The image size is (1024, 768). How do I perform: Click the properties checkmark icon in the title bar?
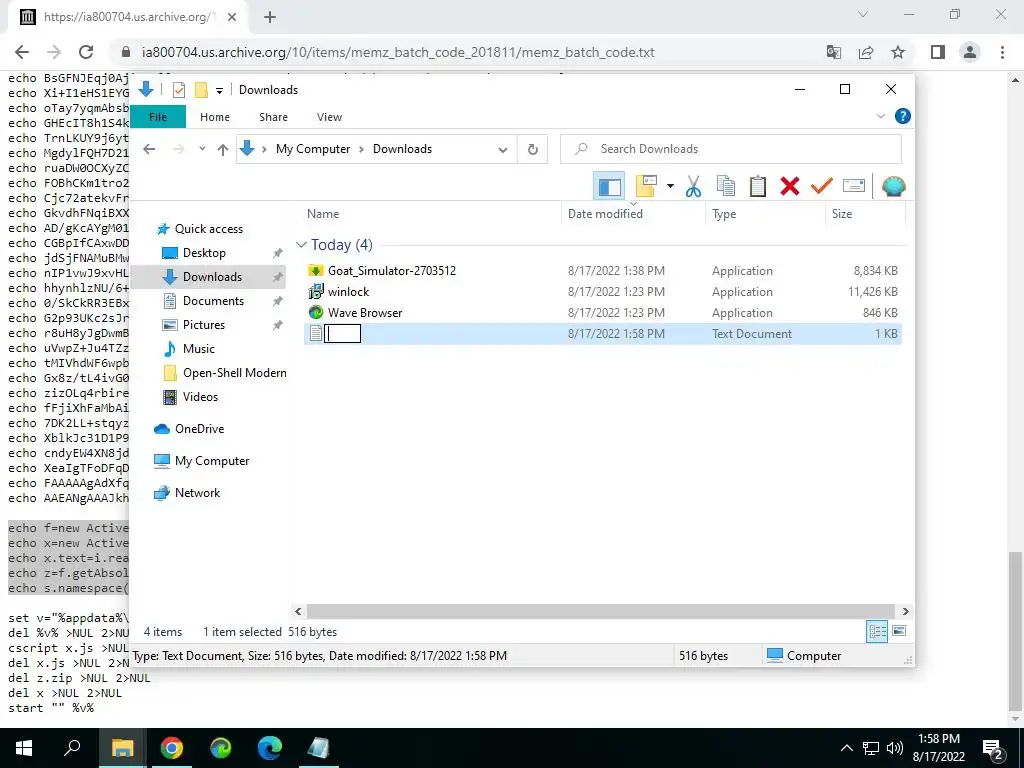coord(178,89)
